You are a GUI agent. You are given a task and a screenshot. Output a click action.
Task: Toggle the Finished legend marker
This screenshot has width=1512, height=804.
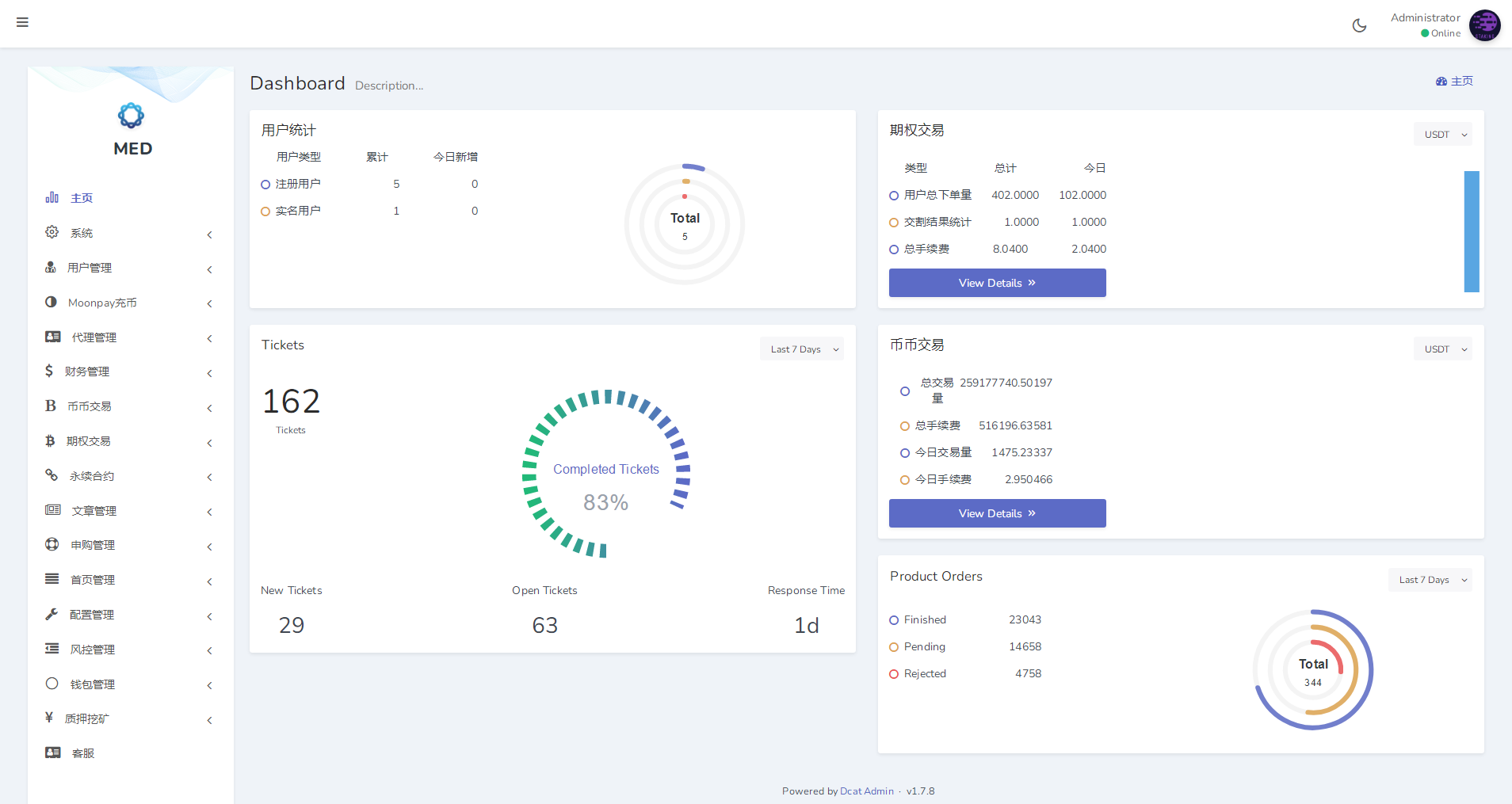click(894, 620)
